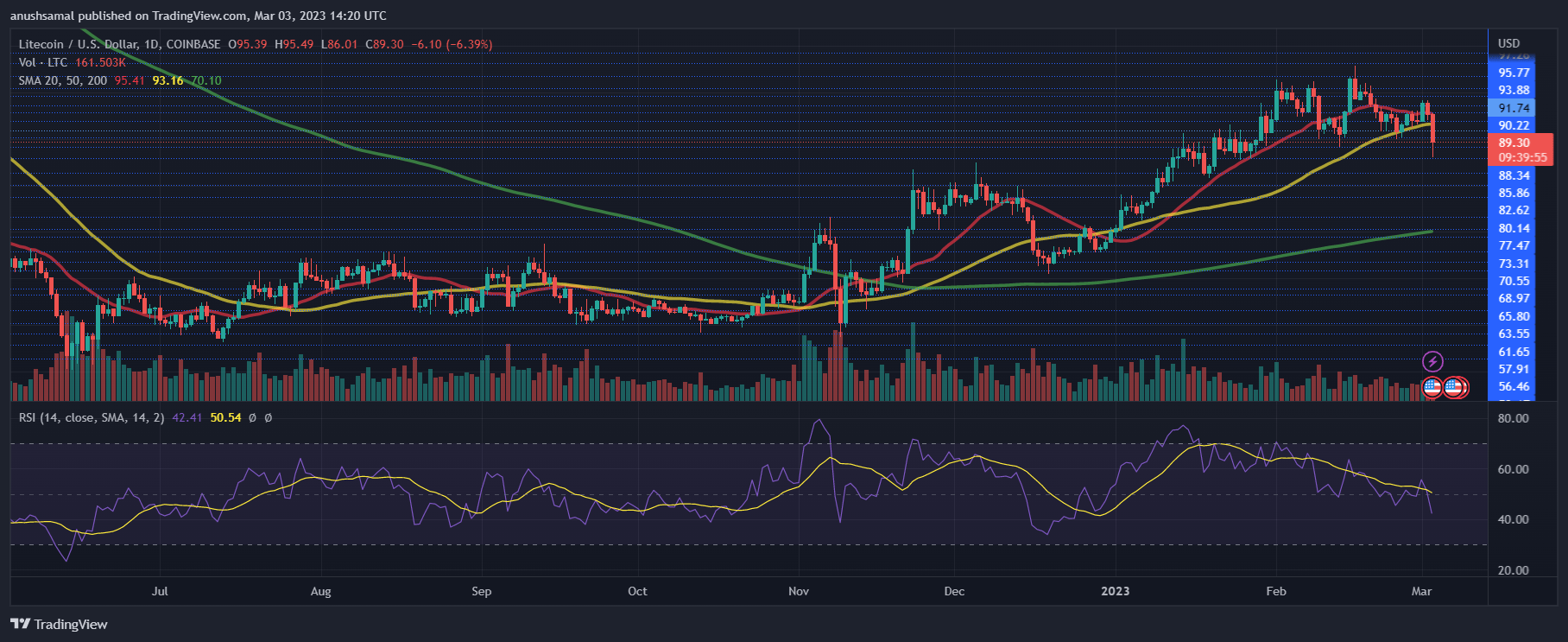Click the Feb label on time axis
1568x642 pixels.
[1276, 591]
